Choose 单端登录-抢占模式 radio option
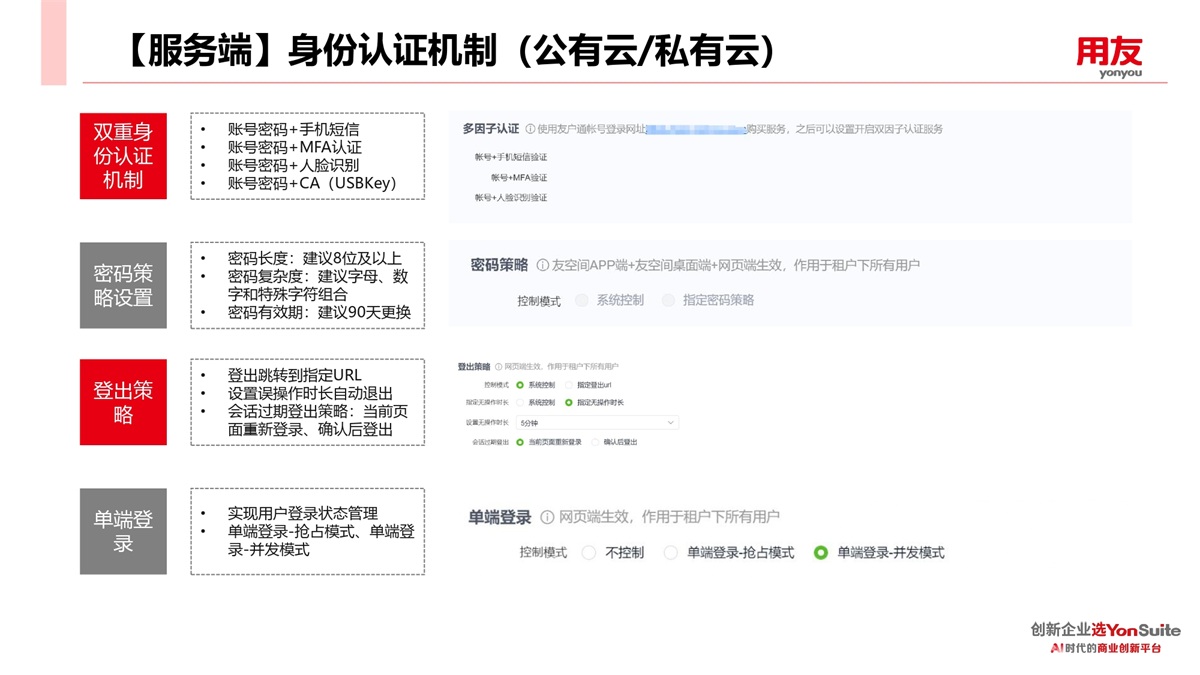1200x675 pixels. click(671, 552)
